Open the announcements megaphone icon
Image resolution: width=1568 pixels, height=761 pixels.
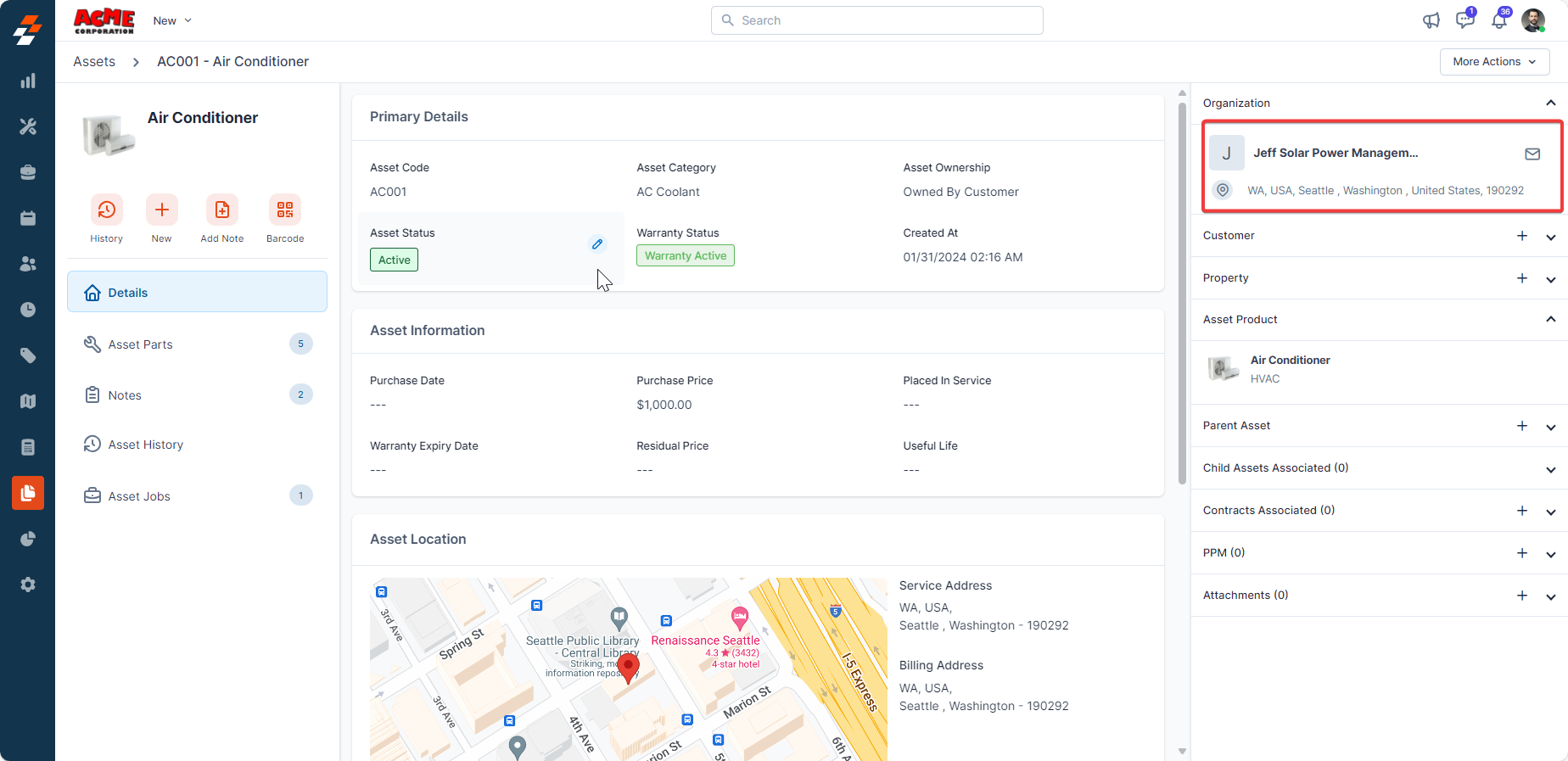point(1431,20)
